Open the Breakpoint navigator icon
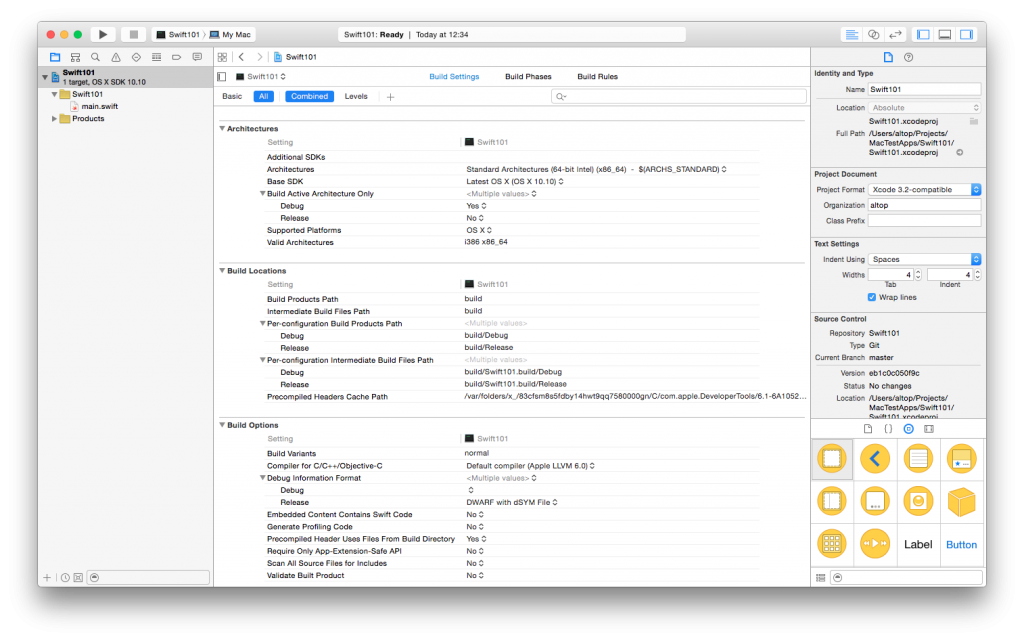 176,57
